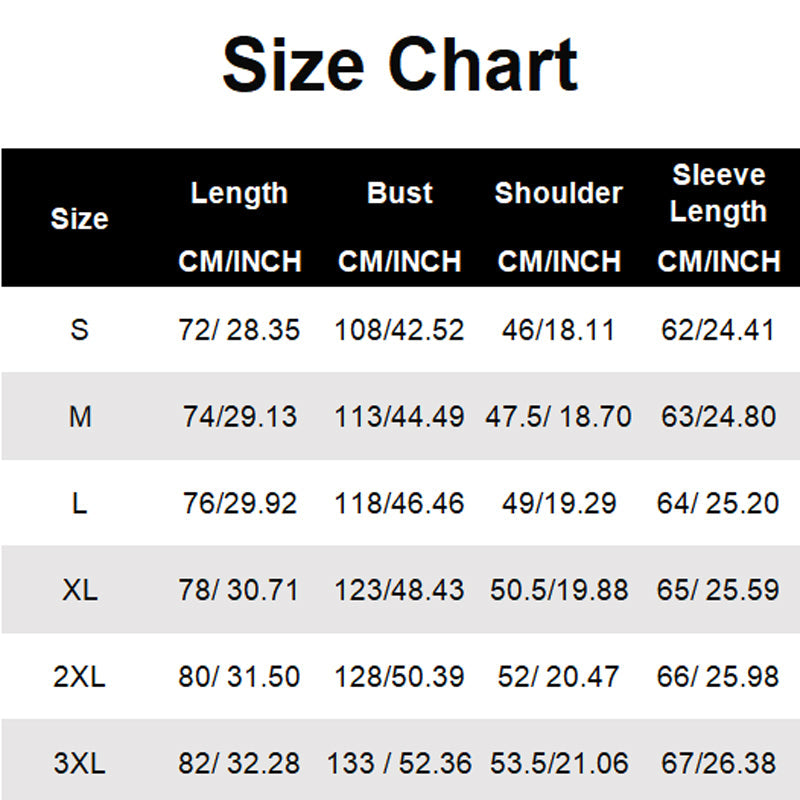The width and height of the screenshot is (800, 800).
Task: Select the L size row label
Action: [x=79, y=503]
